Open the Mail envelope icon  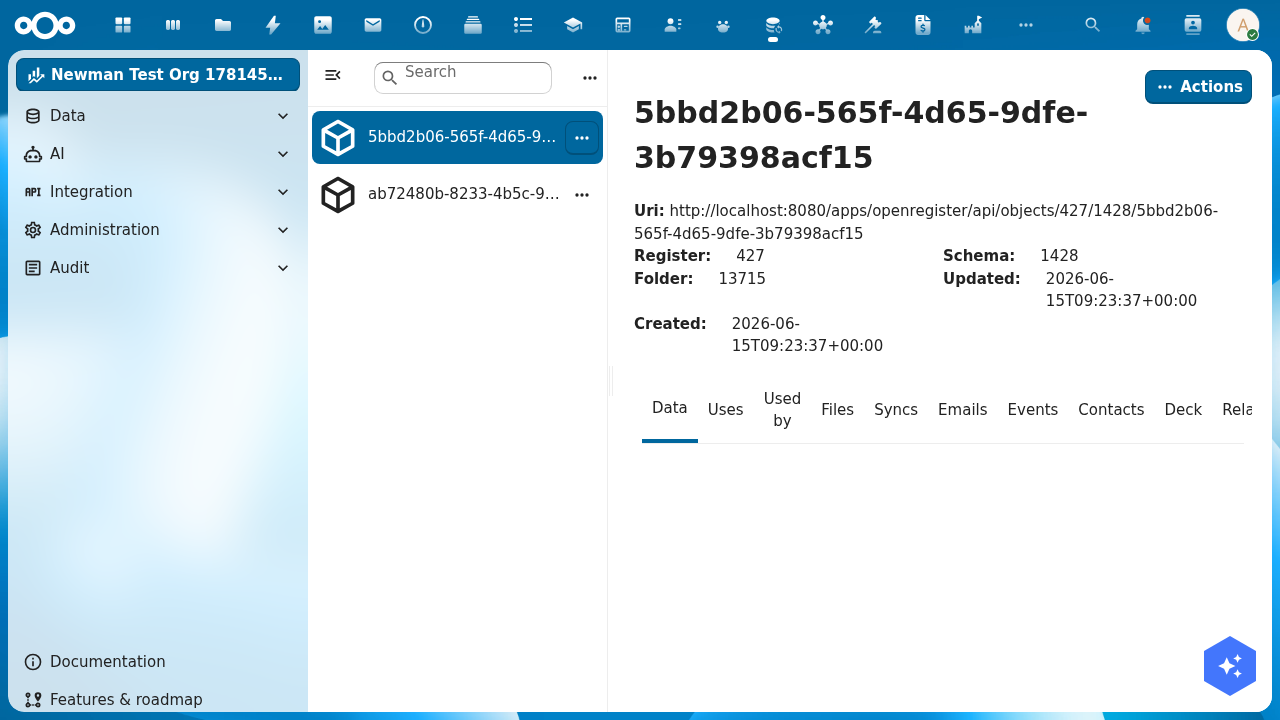click(x=373, y=25)
